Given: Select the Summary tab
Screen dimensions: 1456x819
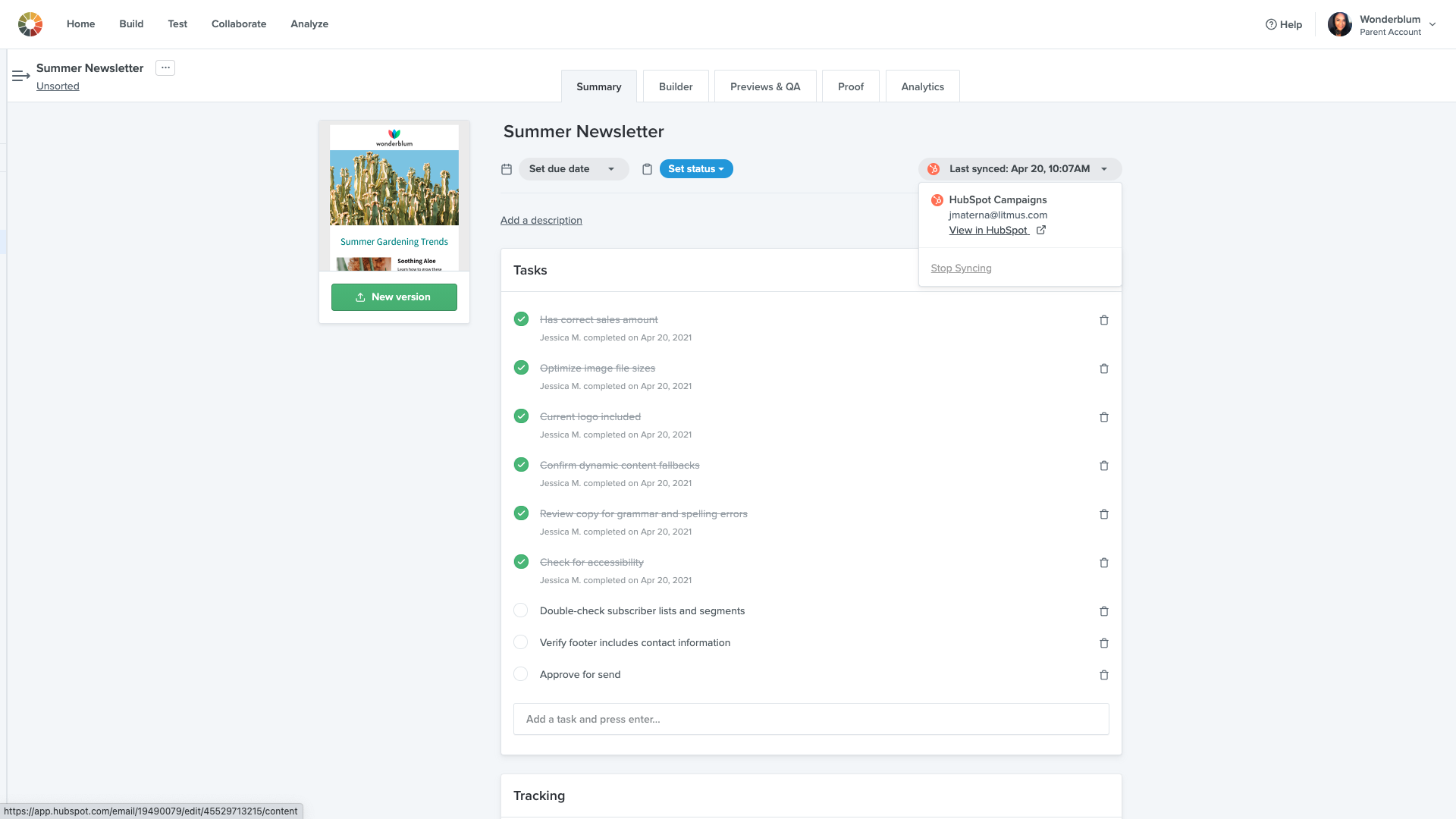Looking at the screenshot, I should (599, 86).
